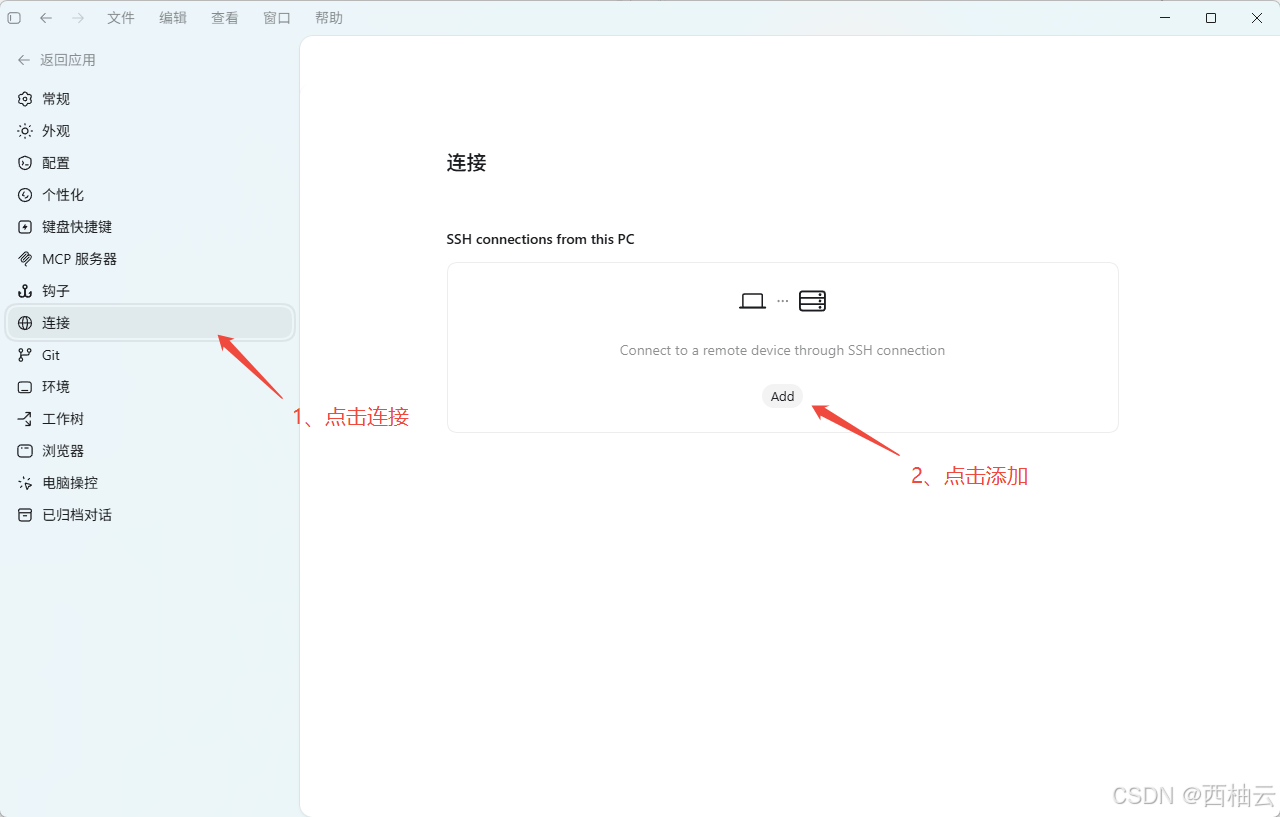Click the 键盘快捷键 icon
This screenshot has width=1280, height=817.
[25, 227]
